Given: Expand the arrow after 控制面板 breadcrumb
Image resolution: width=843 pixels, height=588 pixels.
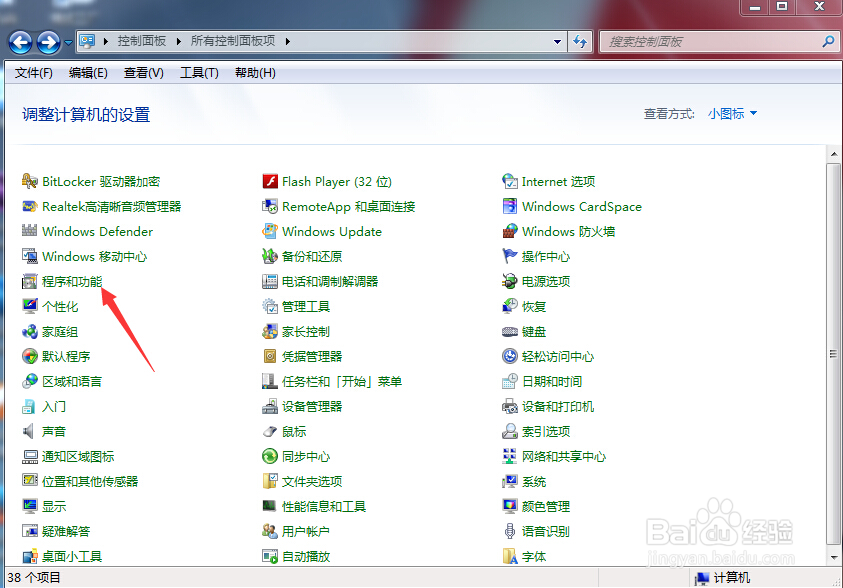Looking at the screenshot, I should click(178, 41).
